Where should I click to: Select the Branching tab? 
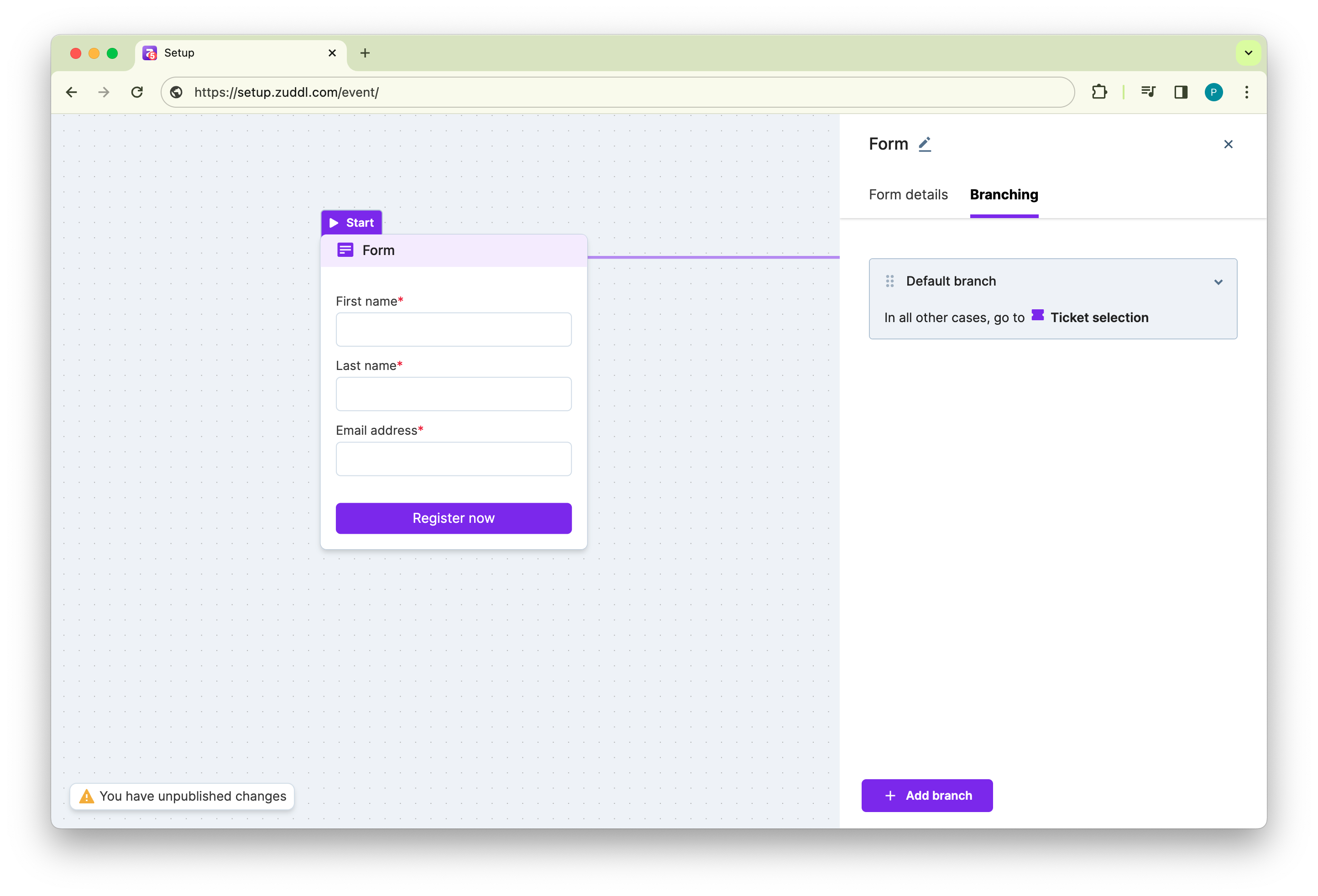(1003, 194)
